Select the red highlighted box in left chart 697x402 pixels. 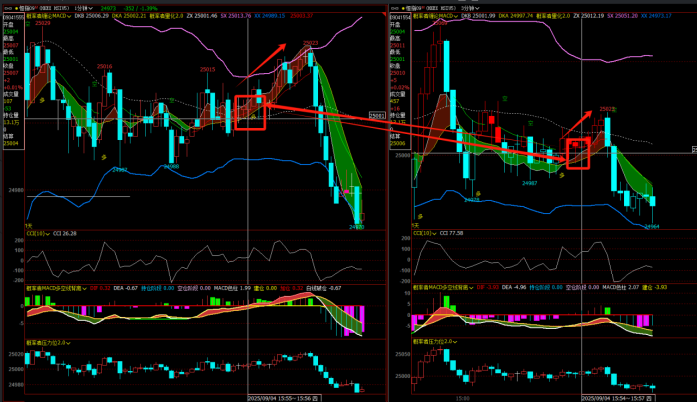[249, 113]
